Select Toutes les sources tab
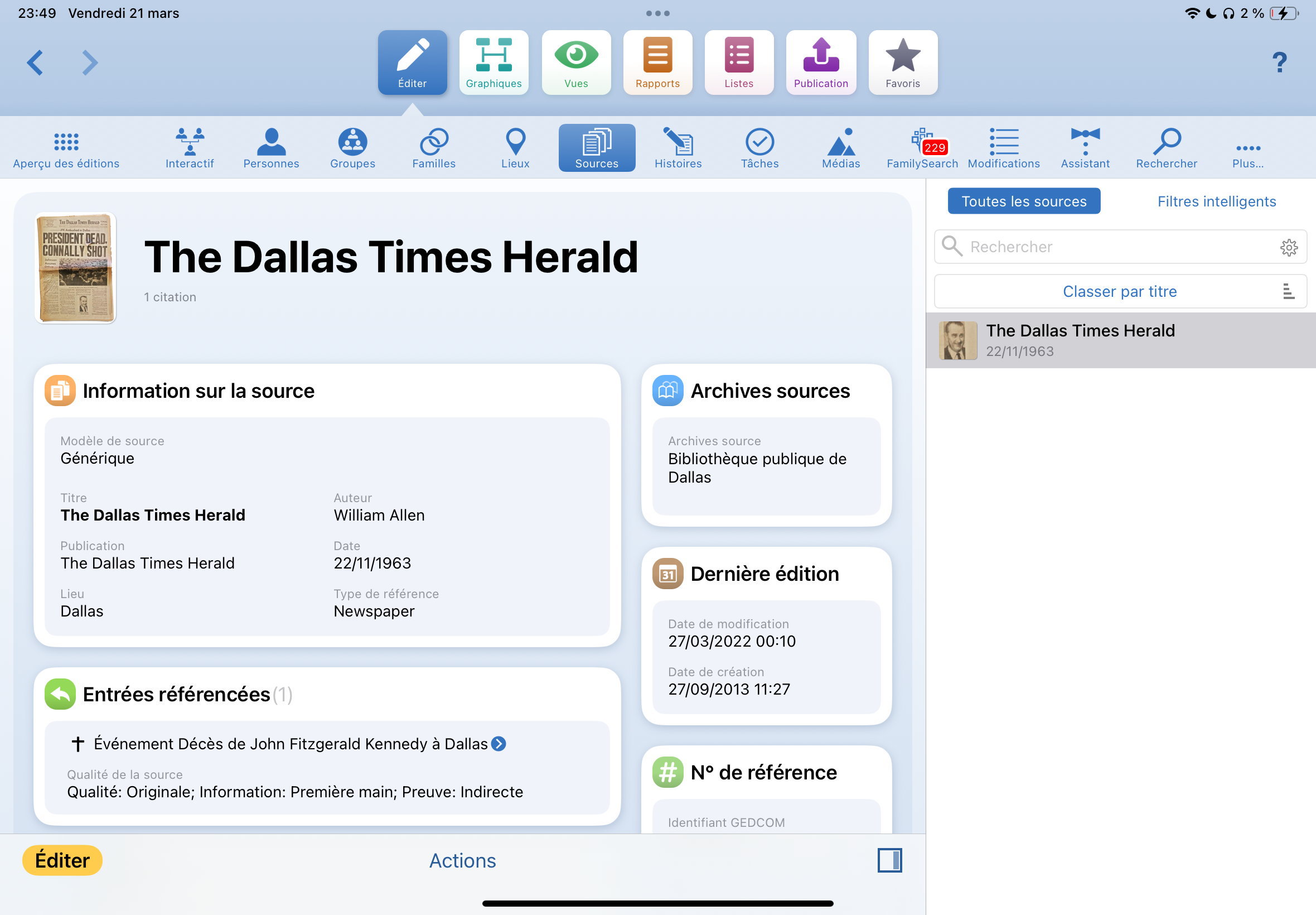The image size is (1316, 915). [1024, 201]
